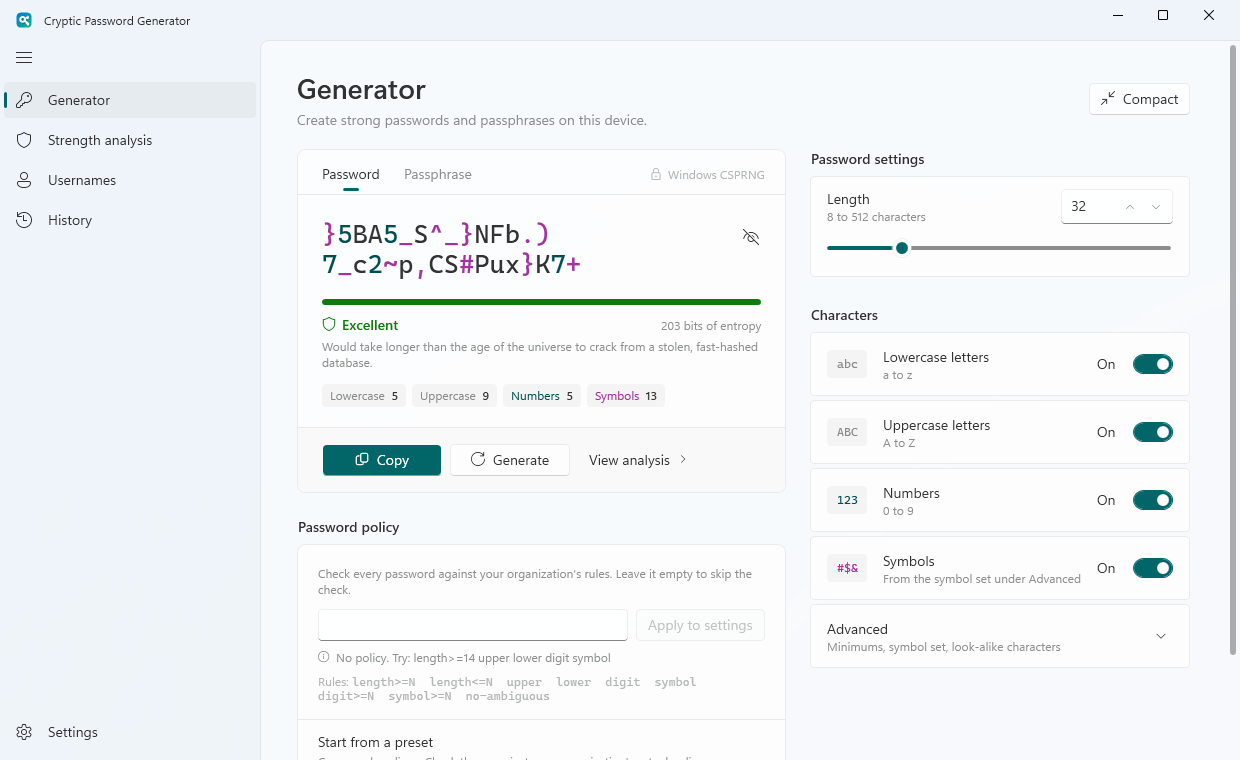Click the 123 numbers icon
This screenshot has height=760, width=1240.
[x=847, y=500]
